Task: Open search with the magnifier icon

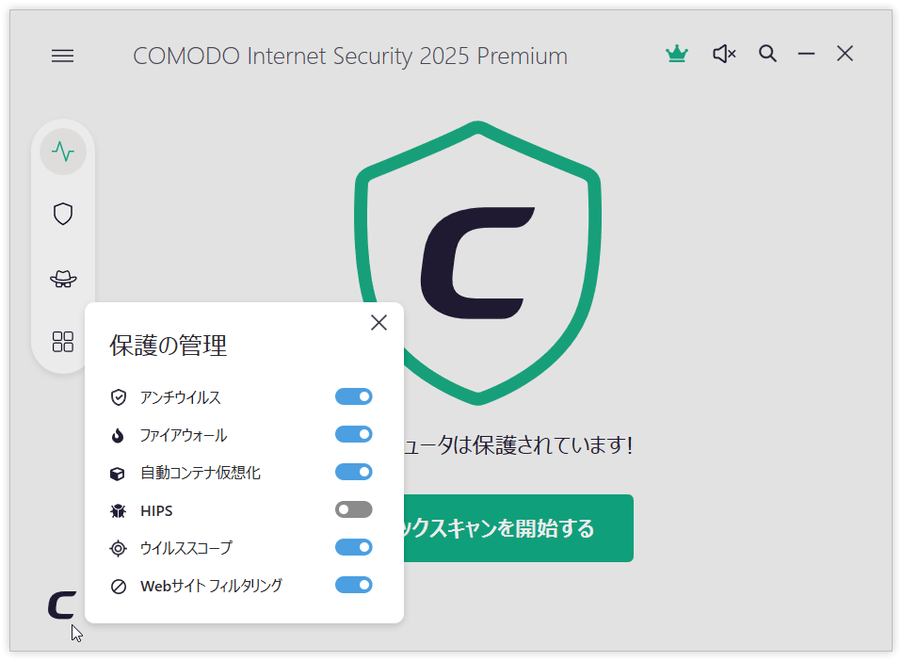Action: coord(767,54)
